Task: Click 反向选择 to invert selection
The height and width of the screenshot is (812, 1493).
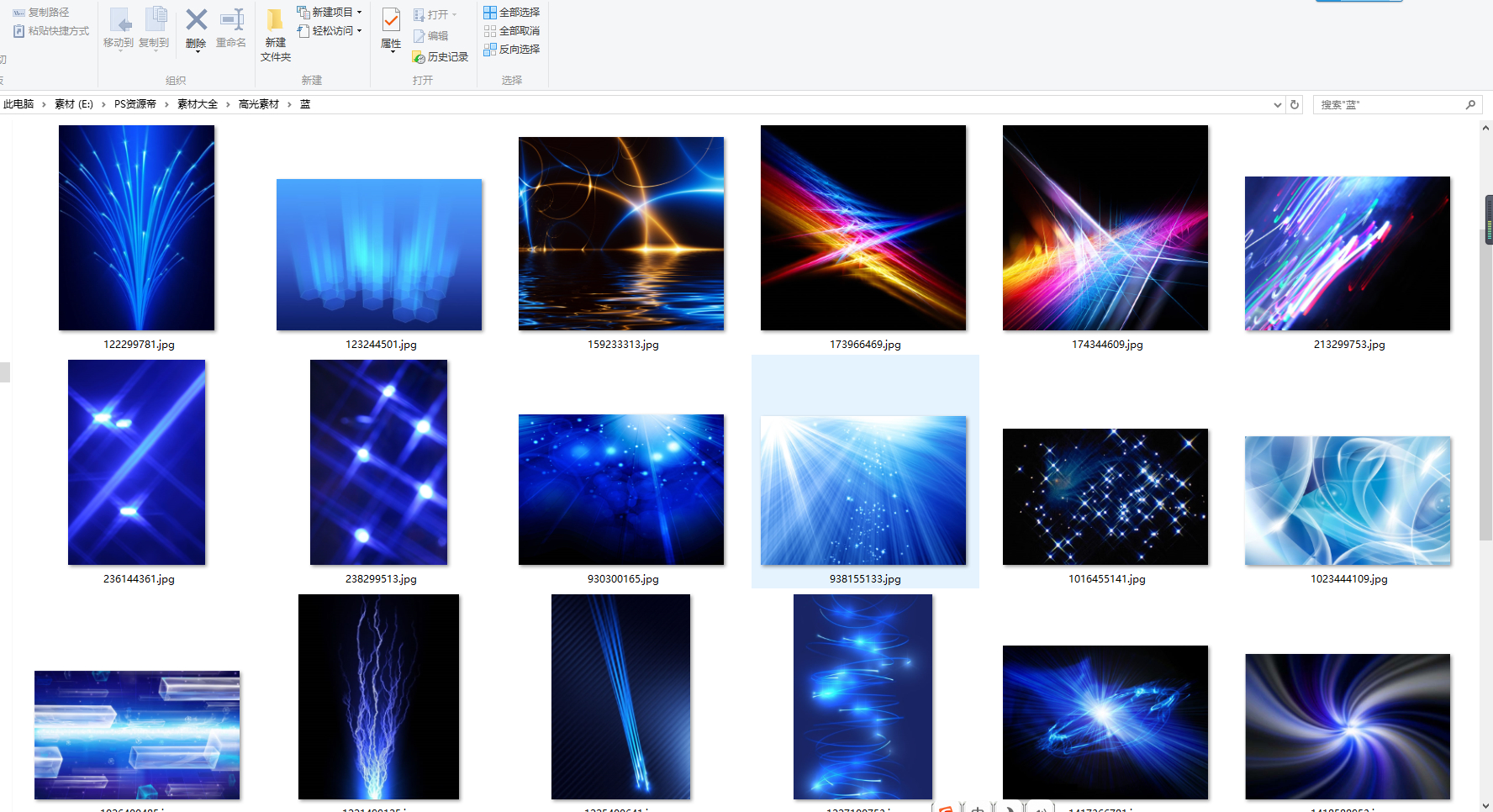Action: (512, 50)
